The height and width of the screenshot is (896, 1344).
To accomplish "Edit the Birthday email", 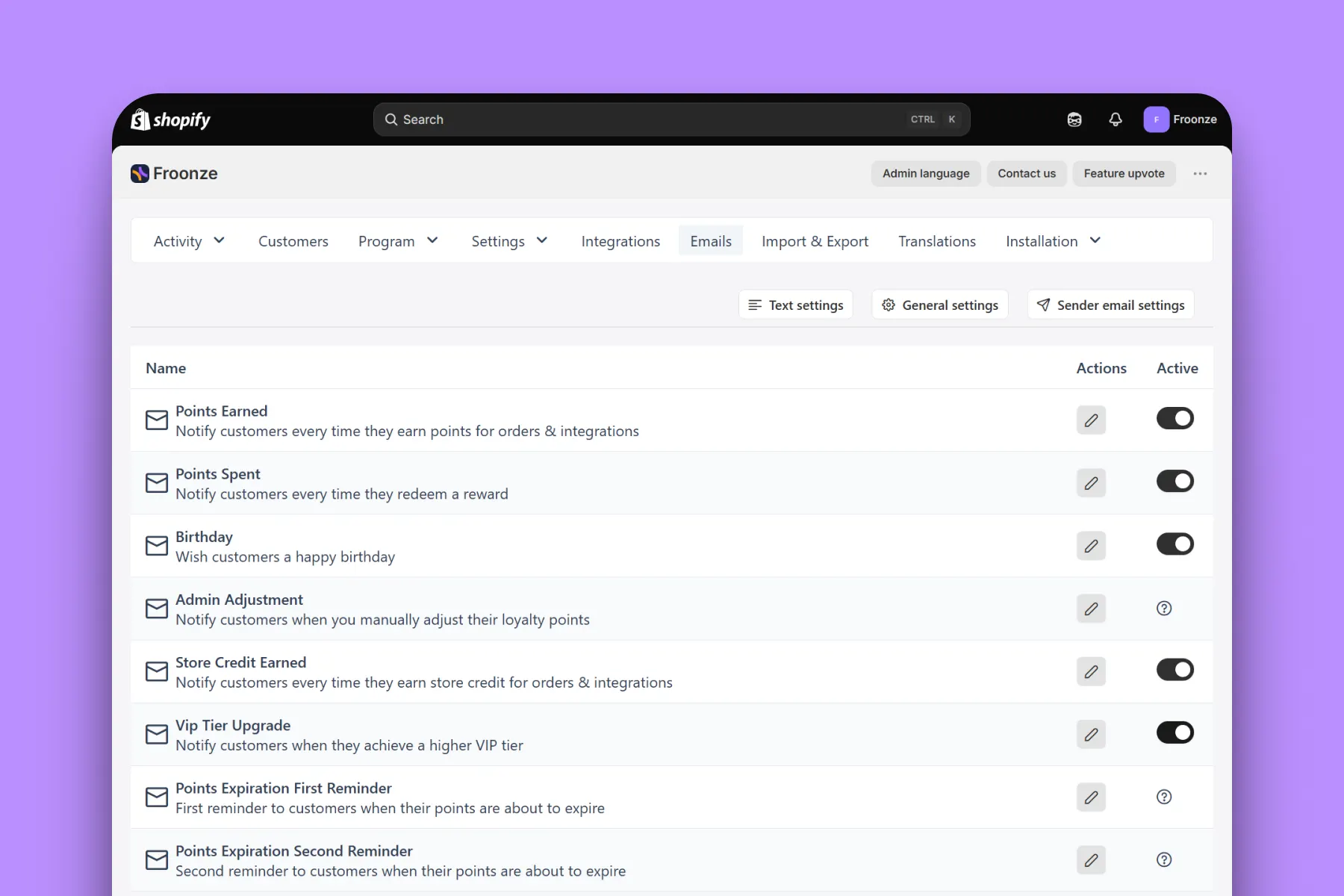I will pyautogui.click(x=1091, y=545).
